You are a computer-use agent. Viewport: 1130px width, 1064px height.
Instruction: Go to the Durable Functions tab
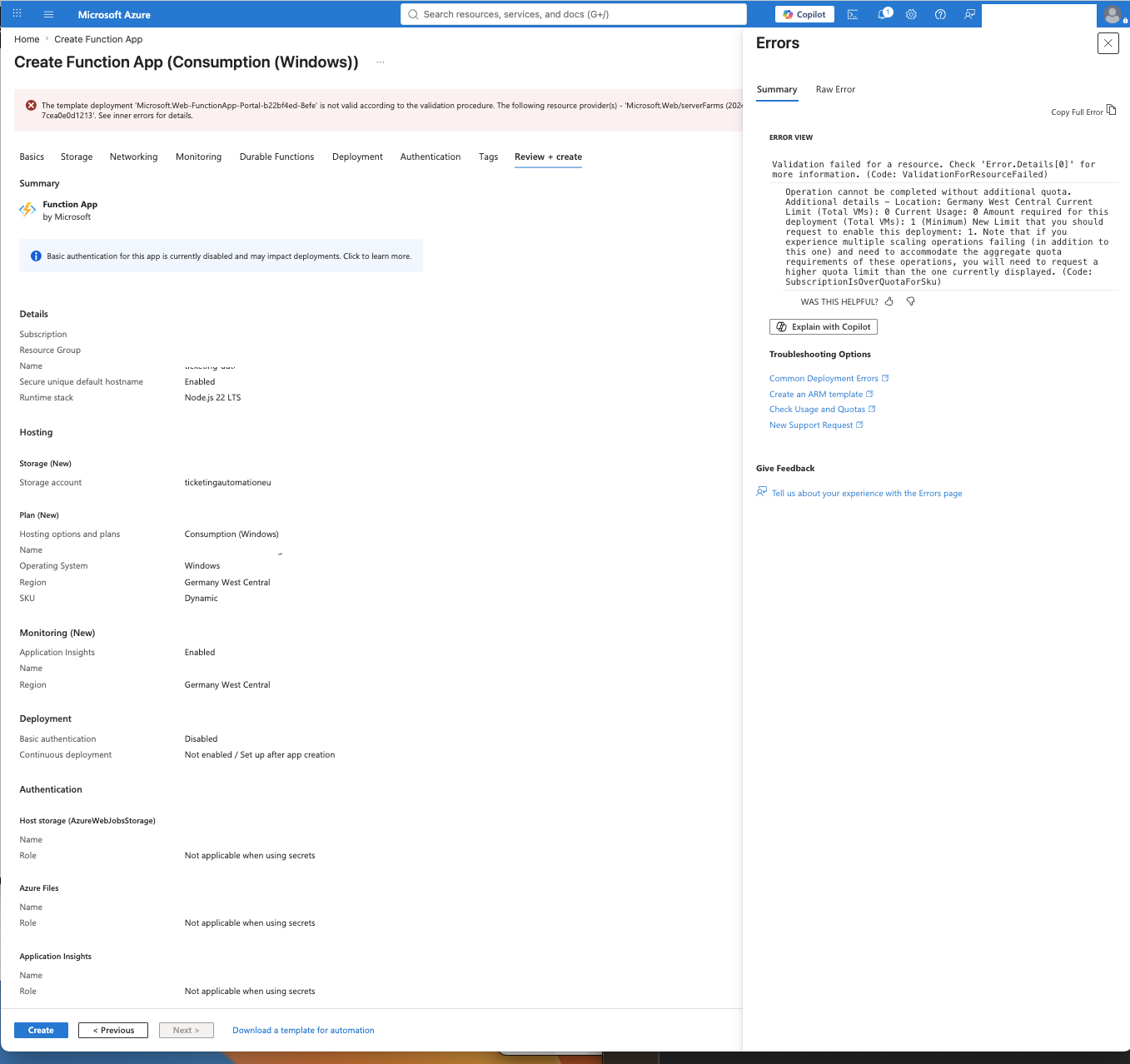pos(276,157)
